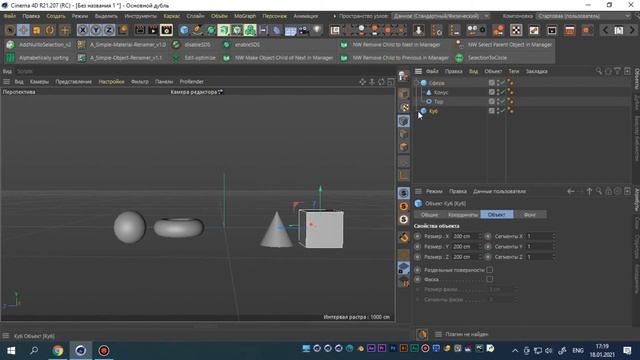Click NW Select Parent Object in Manager

pos(504,45)
